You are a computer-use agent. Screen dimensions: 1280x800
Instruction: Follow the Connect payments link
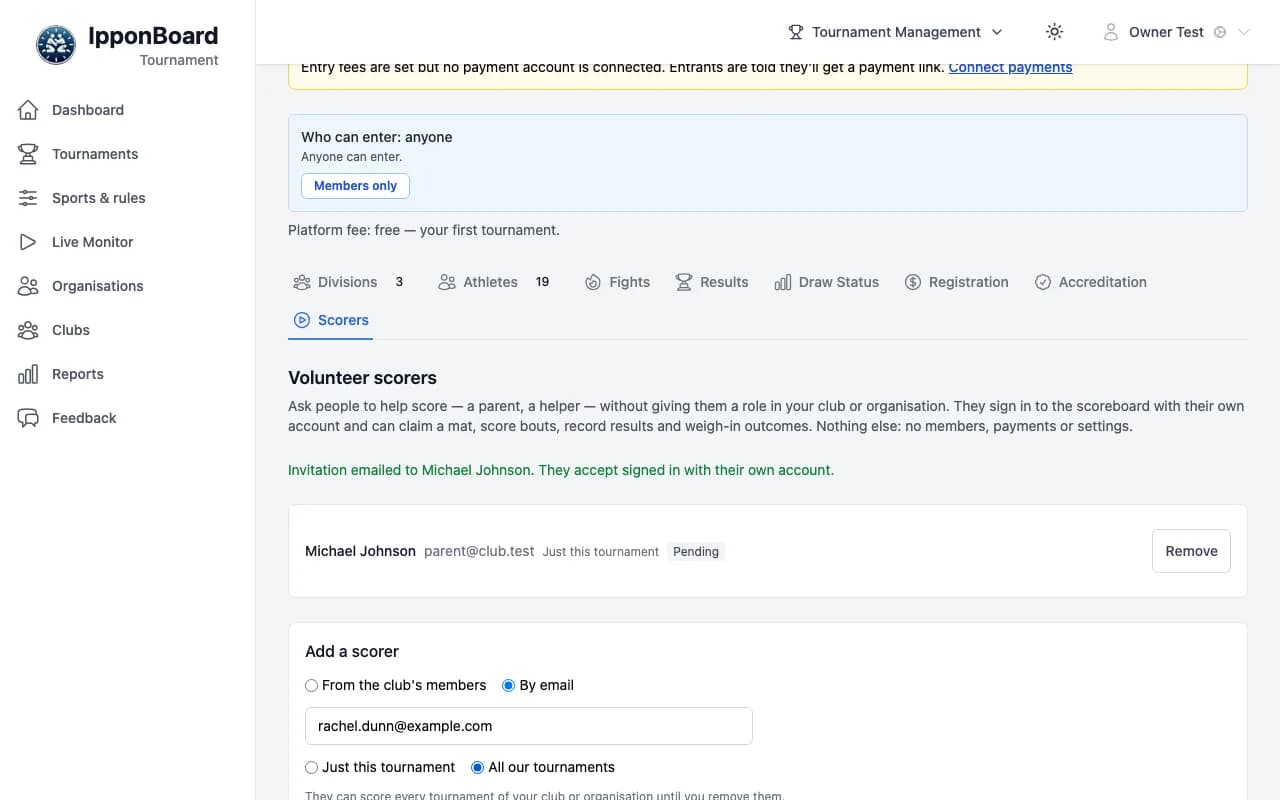pyautogui.click(x=1010, y=67)
